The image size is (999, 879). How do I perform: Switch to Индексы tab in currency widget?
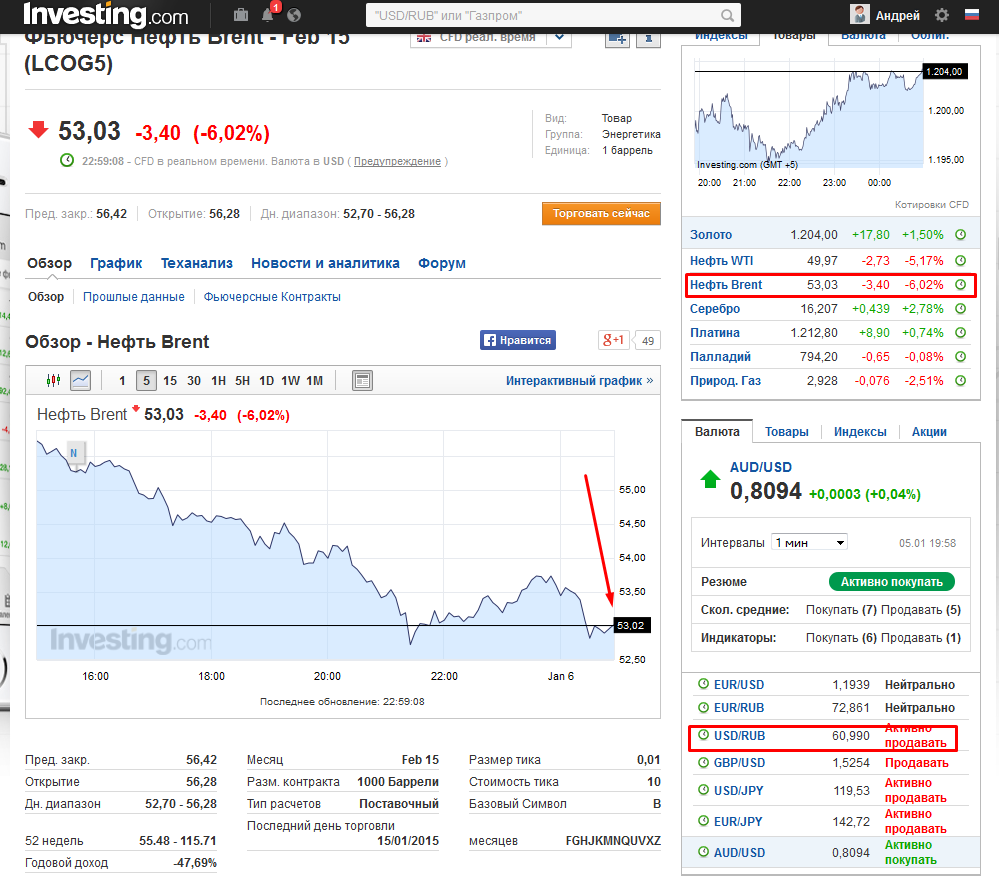click(860, 432)
